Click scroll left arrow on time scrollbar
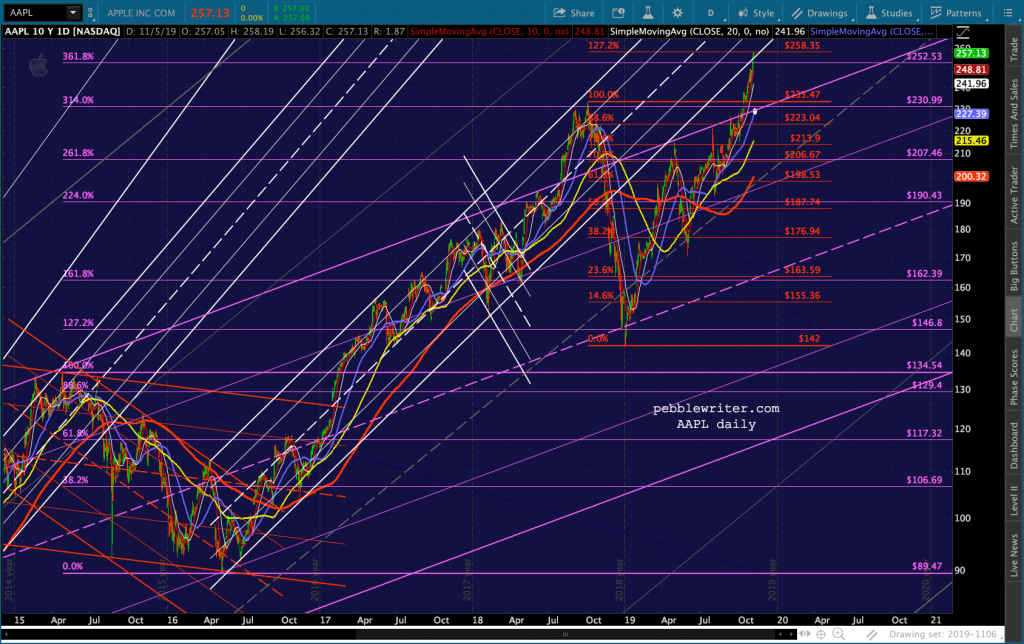1024x644 pixels. [780, 634]
